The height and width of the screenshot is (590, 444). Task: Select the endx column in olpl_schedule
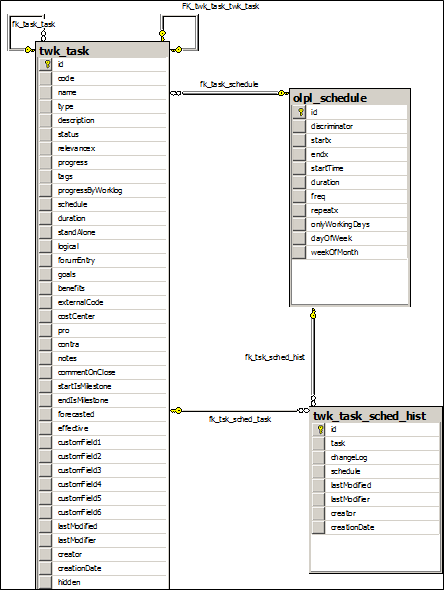click(x=350, y=154)
